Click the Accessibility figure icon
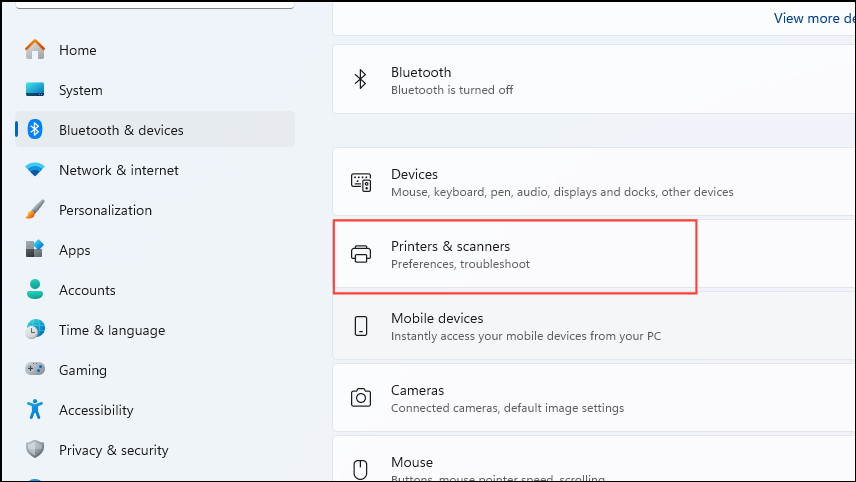Viewport: 856px width, 482px height. [35, 409]
